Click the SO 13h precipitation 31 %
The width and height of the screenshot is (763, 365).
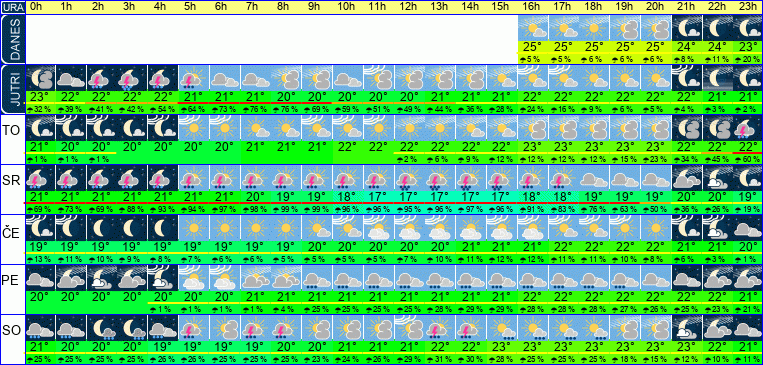tap(440, 360)
